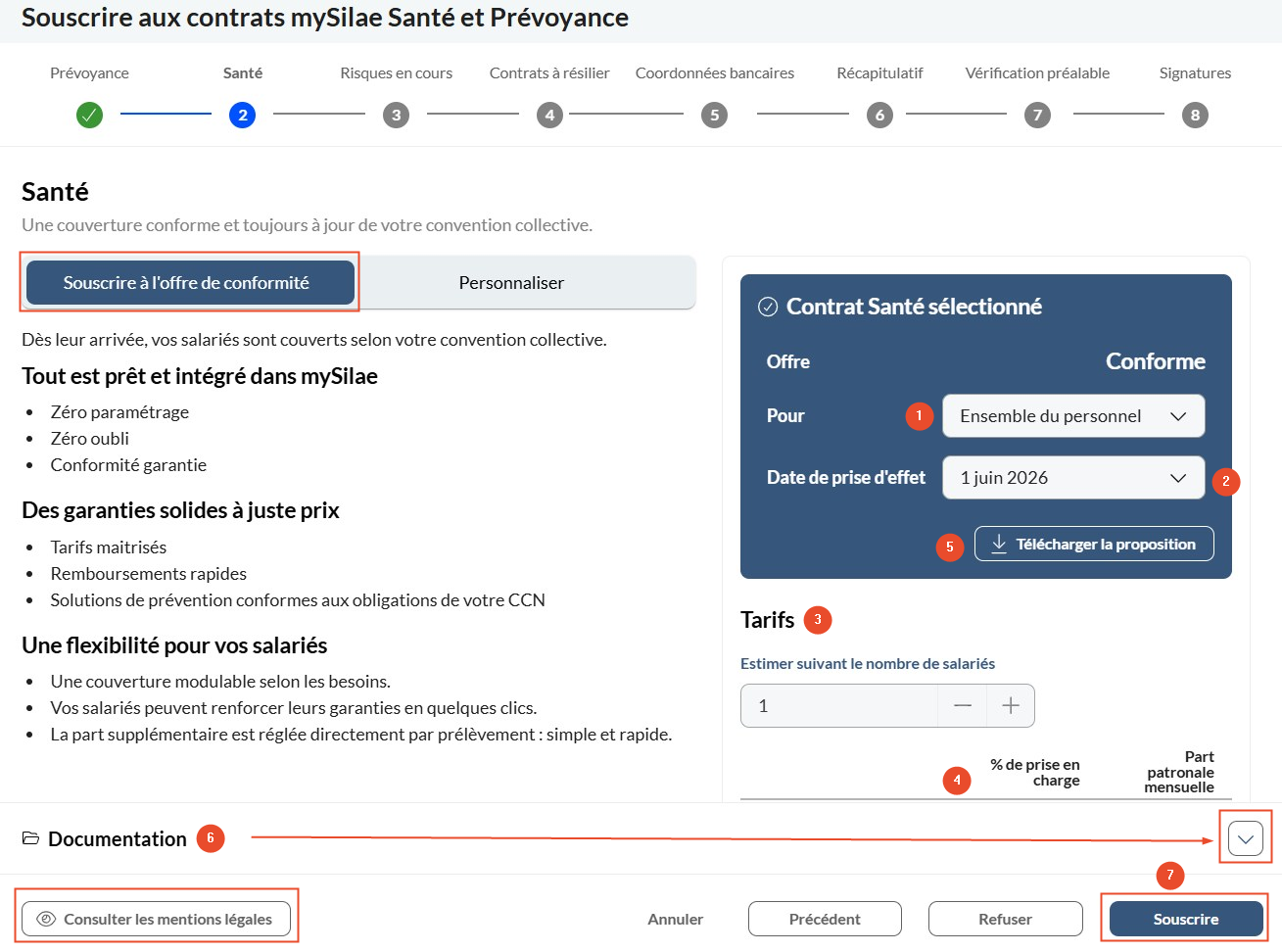Click the % de prise en charge column header
Screen dimensions: 1282x952
(1035, 772)
